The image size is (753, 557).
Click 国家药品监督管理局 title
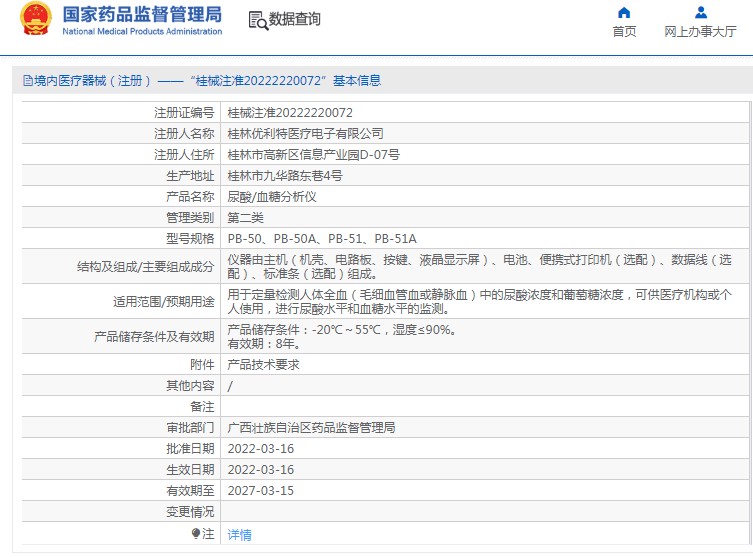click(x=142, y=14)
